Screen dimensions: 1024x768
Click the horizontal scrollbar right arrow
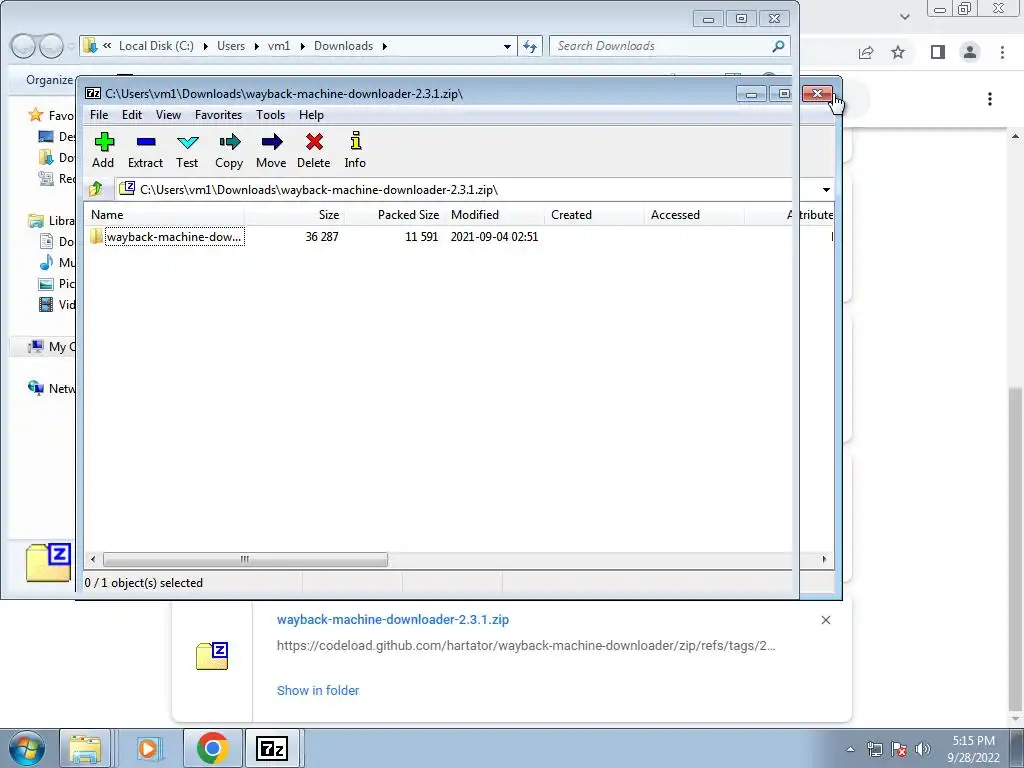(824, 560)
